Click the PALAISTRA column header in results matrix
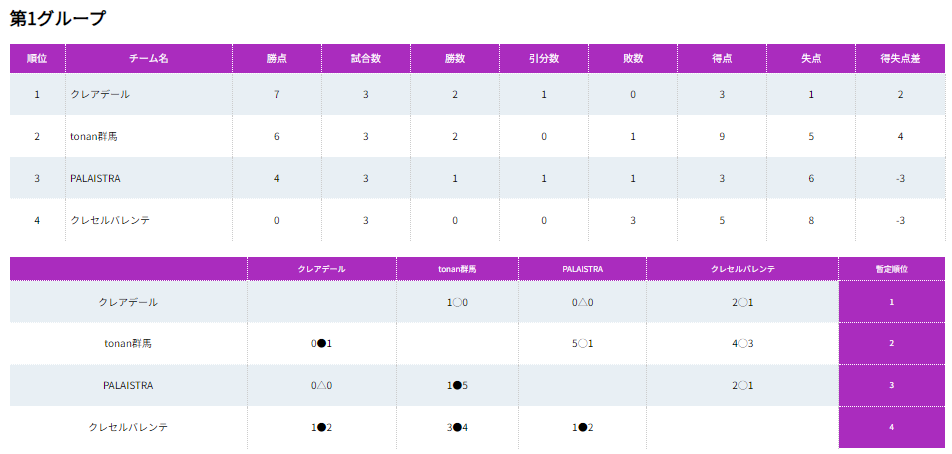952x454 pixels. coord(582,269)
